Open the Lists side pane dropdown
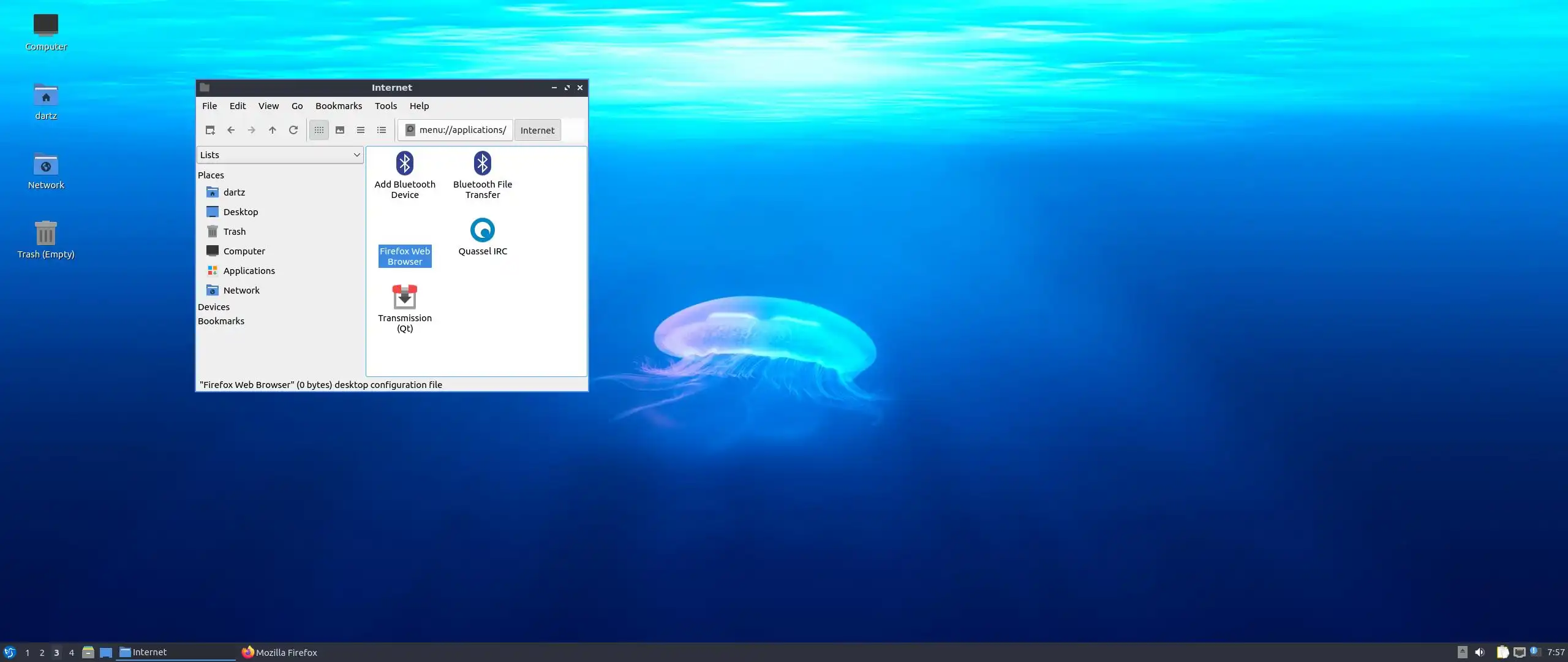The image size is (1568, 662). [280, 155]
